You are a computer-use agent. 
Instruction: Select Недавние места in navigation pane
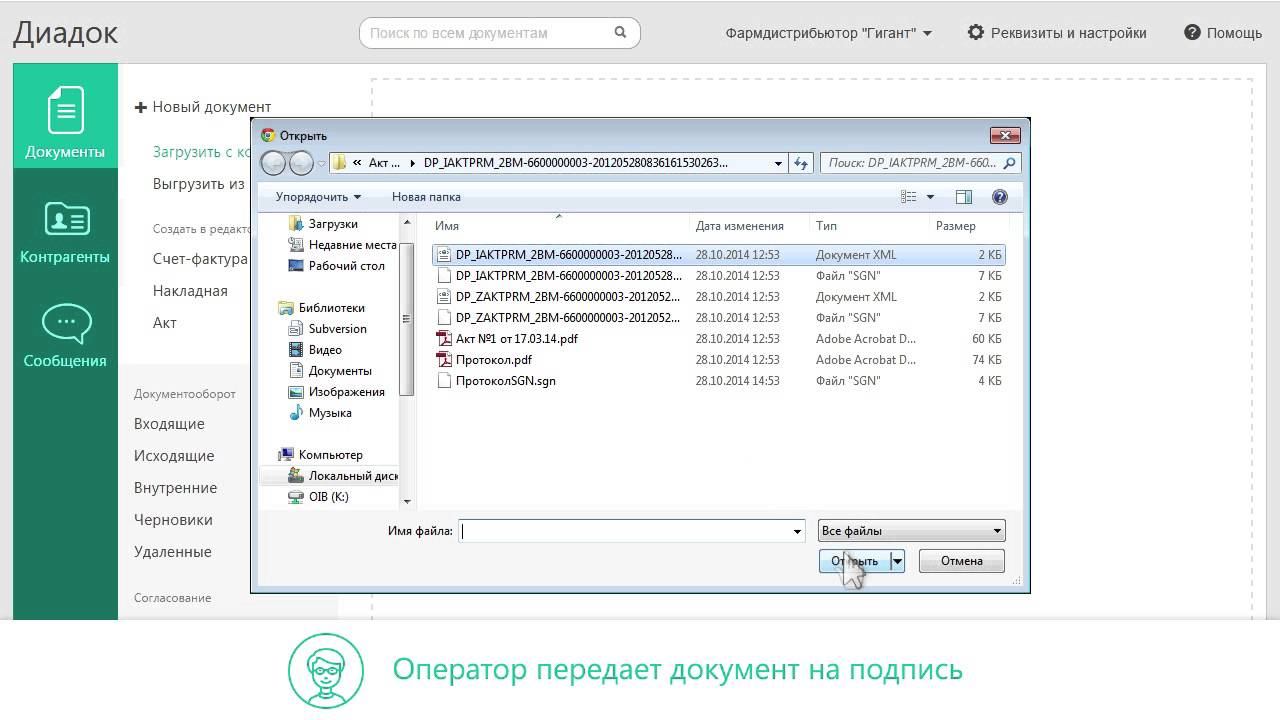pos(342,245)
